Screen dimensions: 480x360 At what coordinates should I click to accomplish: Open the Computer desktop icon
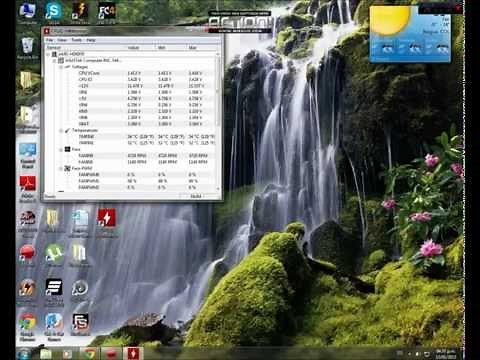(27, 13)
